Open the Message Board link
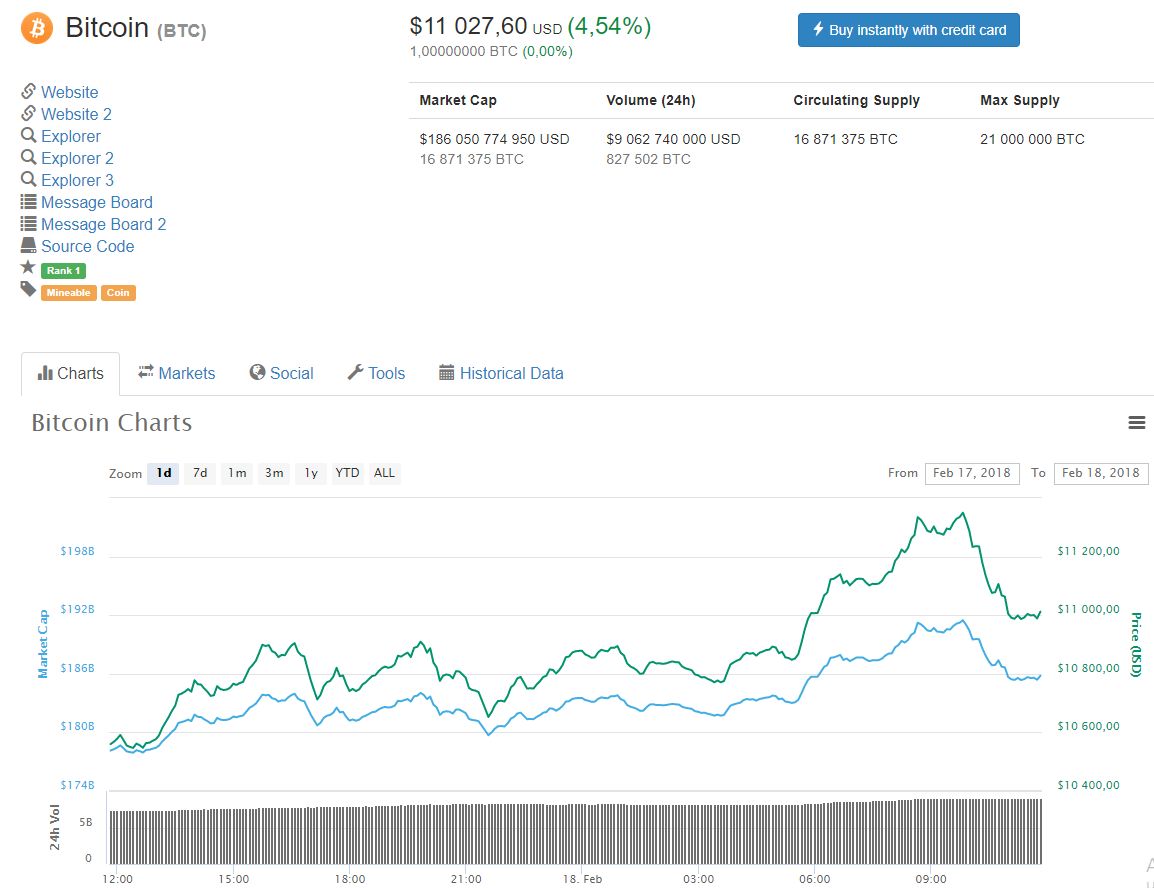The height and width of the screenshot is (888, 1154). [x=97, y=202]
